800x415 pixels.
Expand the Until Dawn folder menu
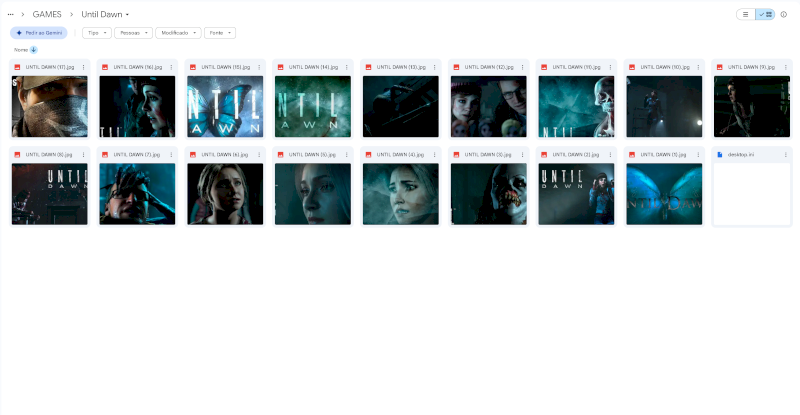click(x=105, y=14)
